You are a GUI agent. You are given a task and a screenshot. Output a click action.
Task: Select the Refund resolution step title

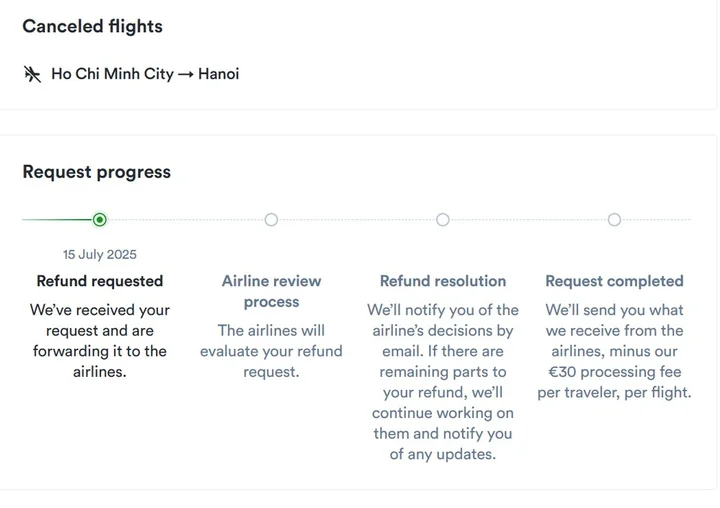[x=443, y=281]
